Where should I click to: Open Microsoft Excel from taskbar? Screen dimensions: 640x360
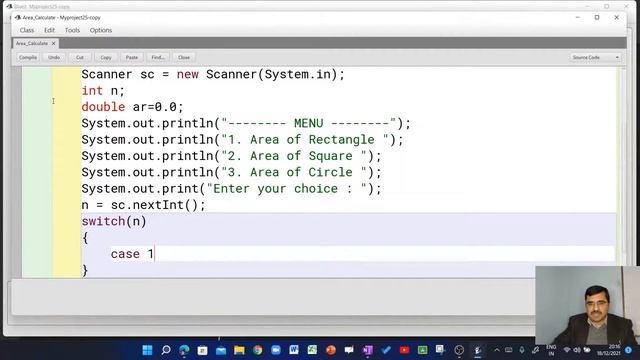pyautogui.click(x=312, y=350)
